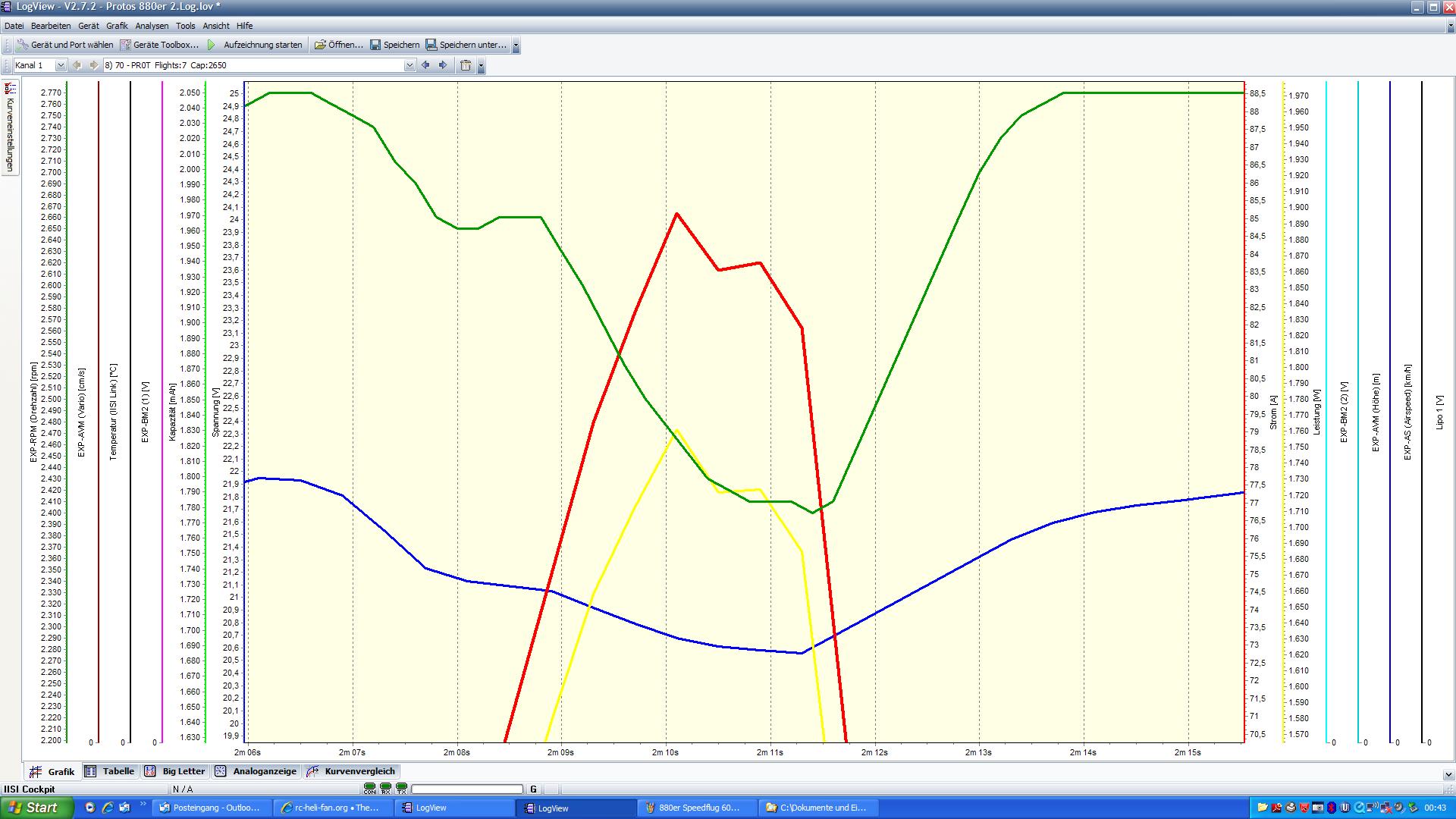The width and height of the screenshot is (1456, 819).
Task: Open the Datei menu
Action: (x=14, y=26)
